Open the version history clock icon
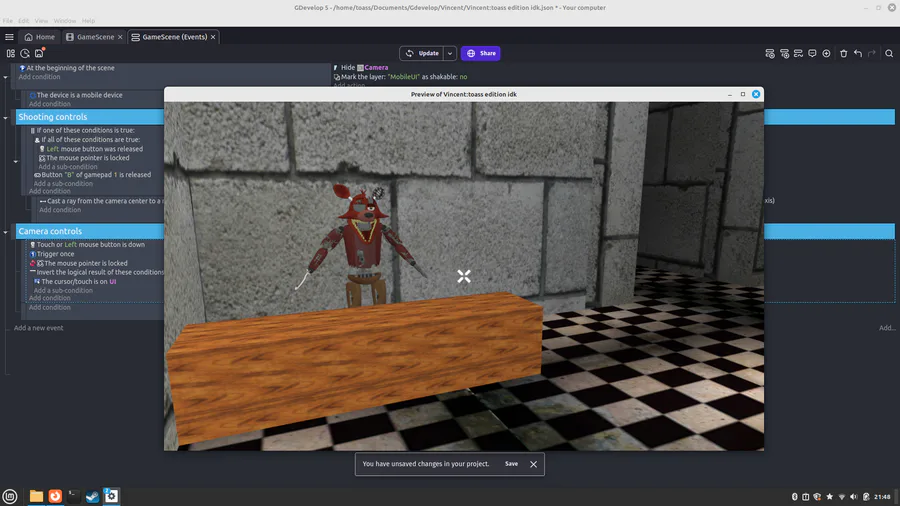Image resolution: width=900 pixels, height=506 pixels. pyautogui.click(x=25, y=53)
